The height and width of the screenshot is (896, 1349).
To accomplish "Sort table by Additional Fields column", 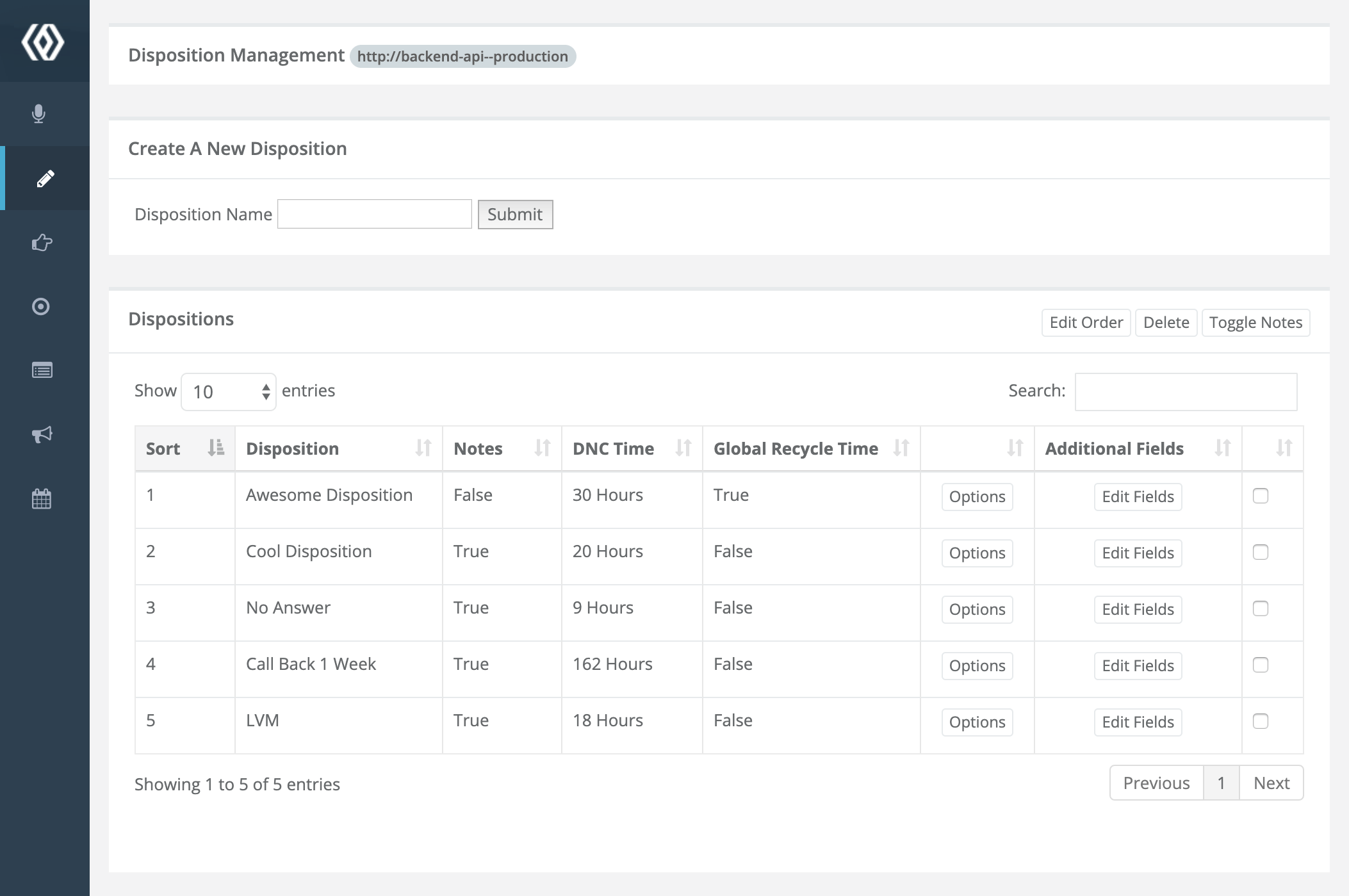I will [1138, 448].
